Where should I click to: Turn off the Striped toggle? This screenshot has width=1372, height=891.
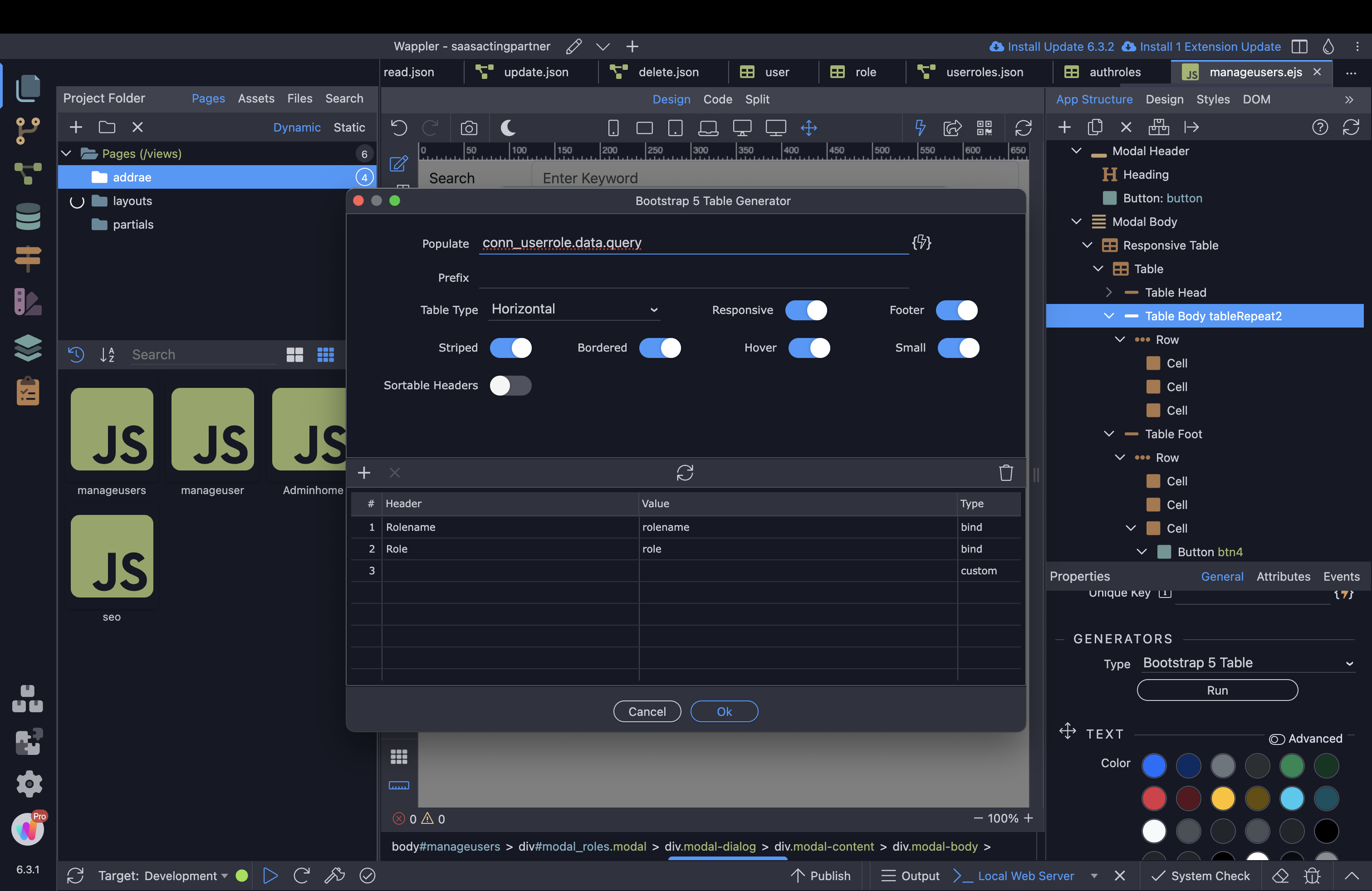point(510,348)
